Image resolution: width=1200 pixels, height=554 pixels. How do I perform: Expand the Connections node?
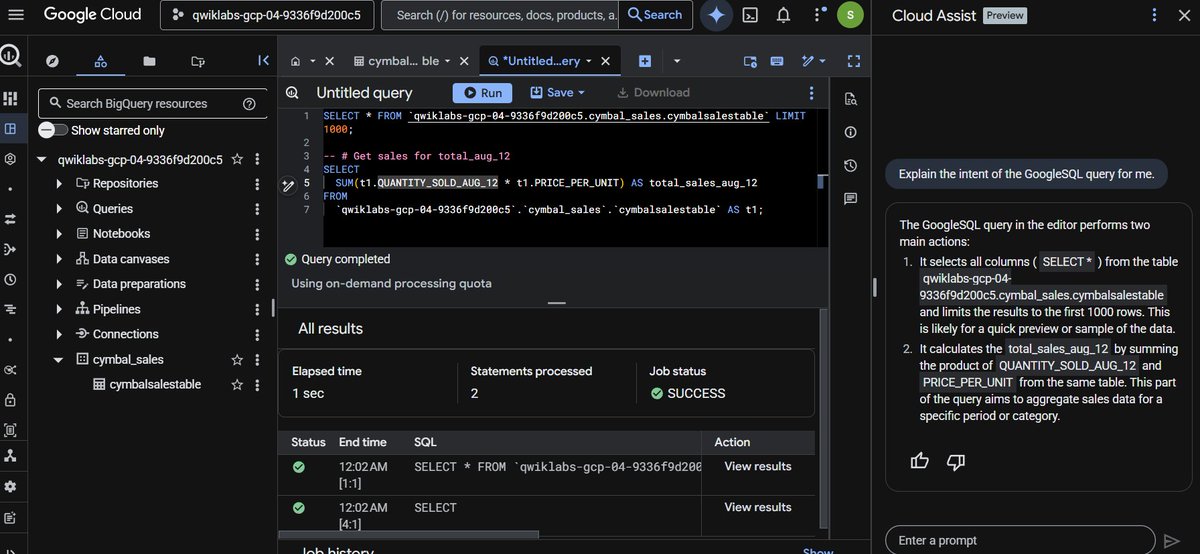point(60,334)
